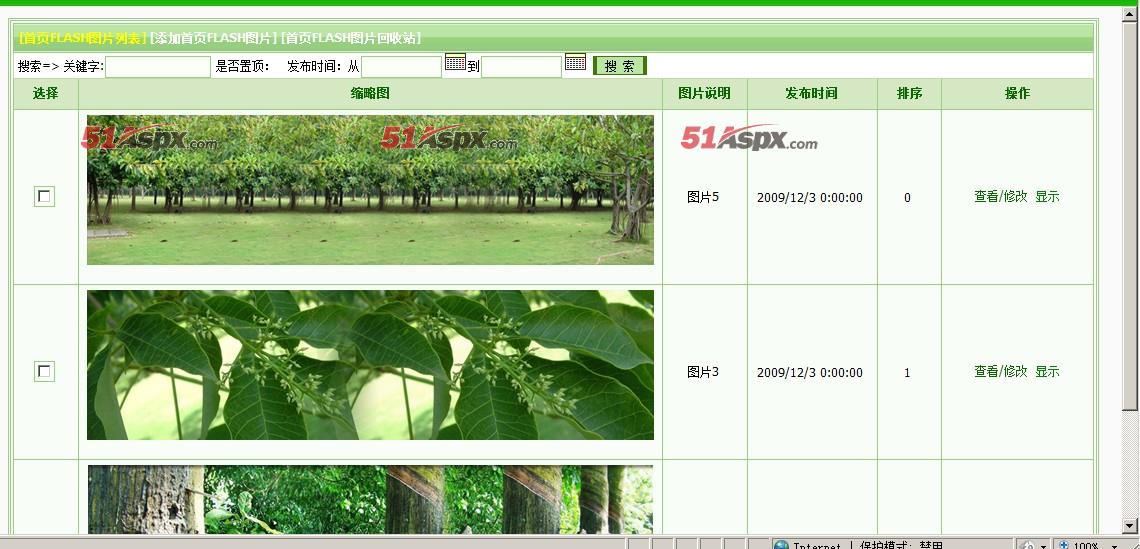Click the sort value 0 in the 图片5 row
1140x549 pixels.
(907, 198)
